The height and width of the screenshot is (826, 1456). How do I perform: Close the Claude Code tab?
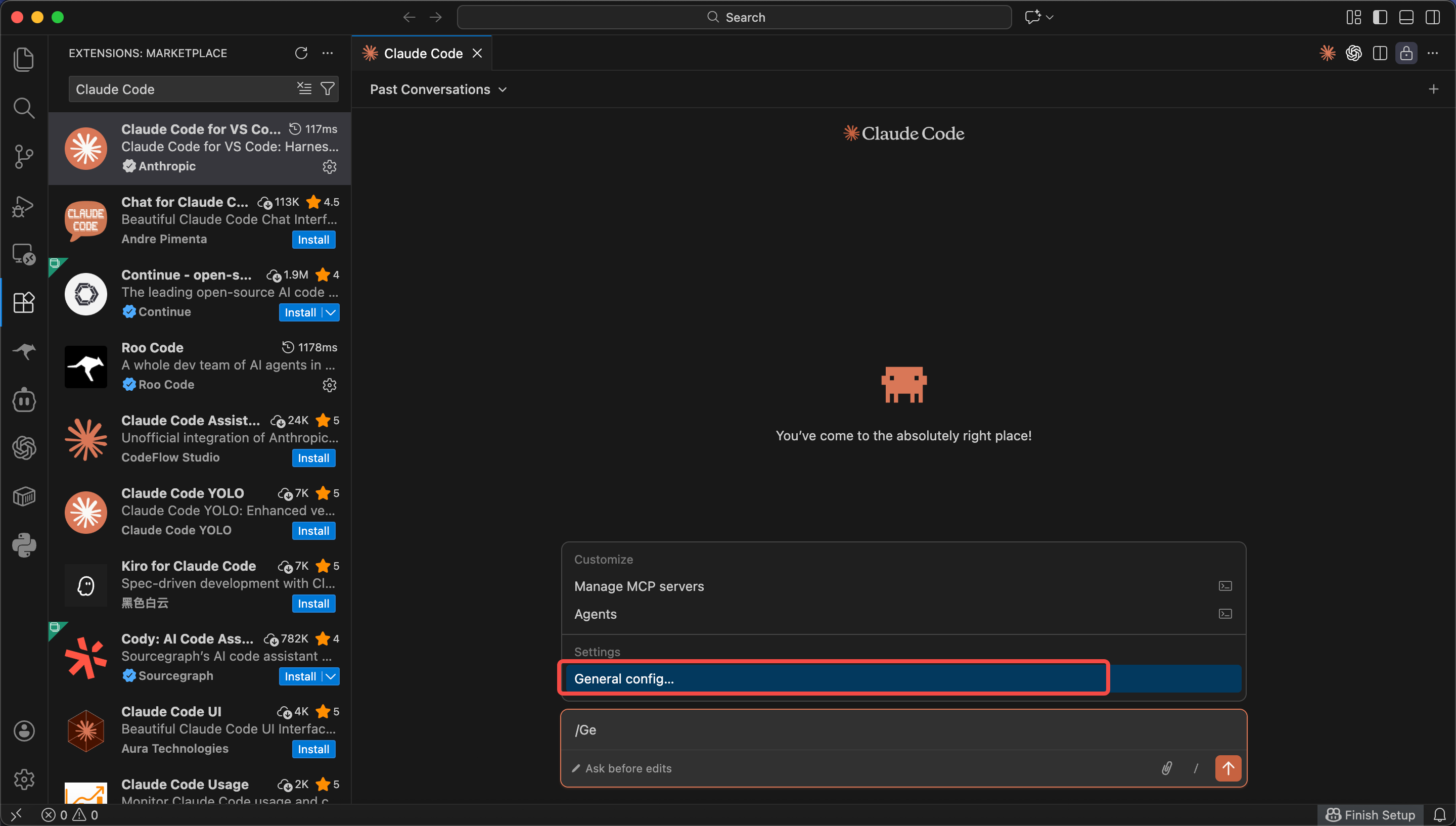478,53
